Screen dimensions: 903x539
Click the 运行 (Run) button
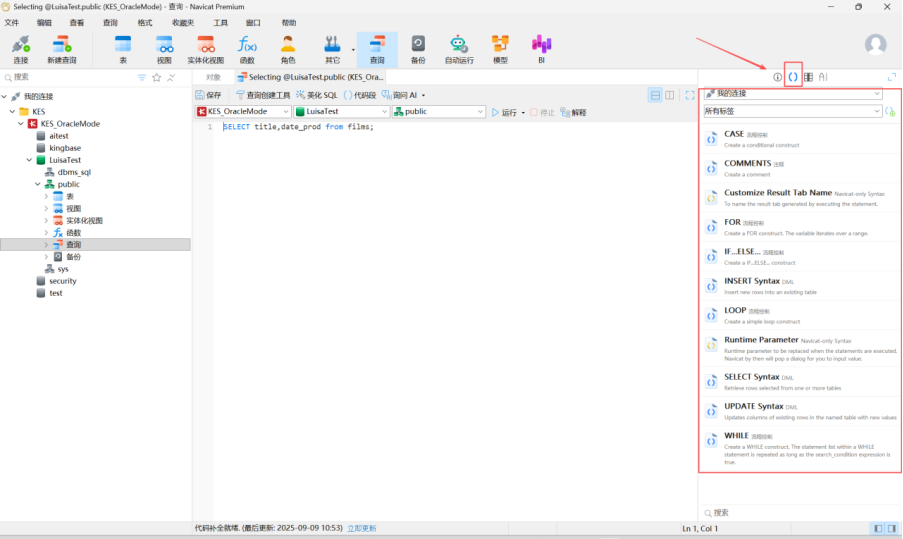[x=503, y=112]
